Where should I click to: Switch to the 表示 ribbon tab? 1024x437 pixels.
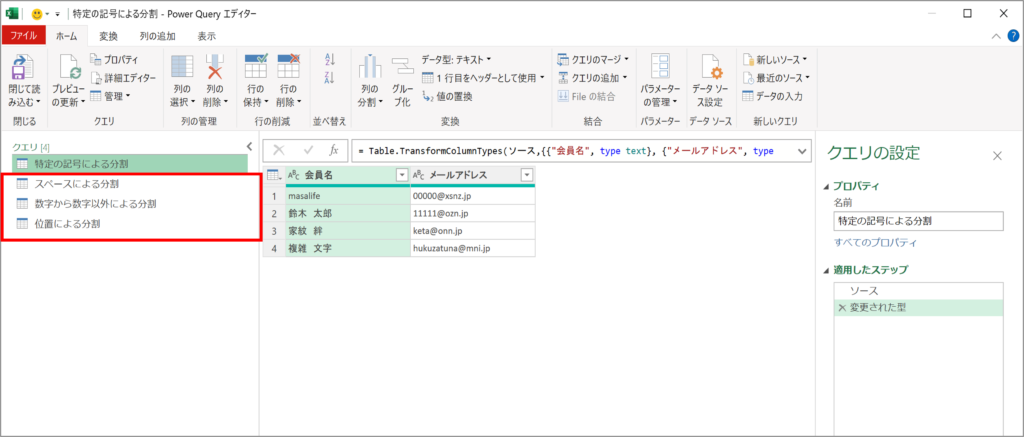207,36
